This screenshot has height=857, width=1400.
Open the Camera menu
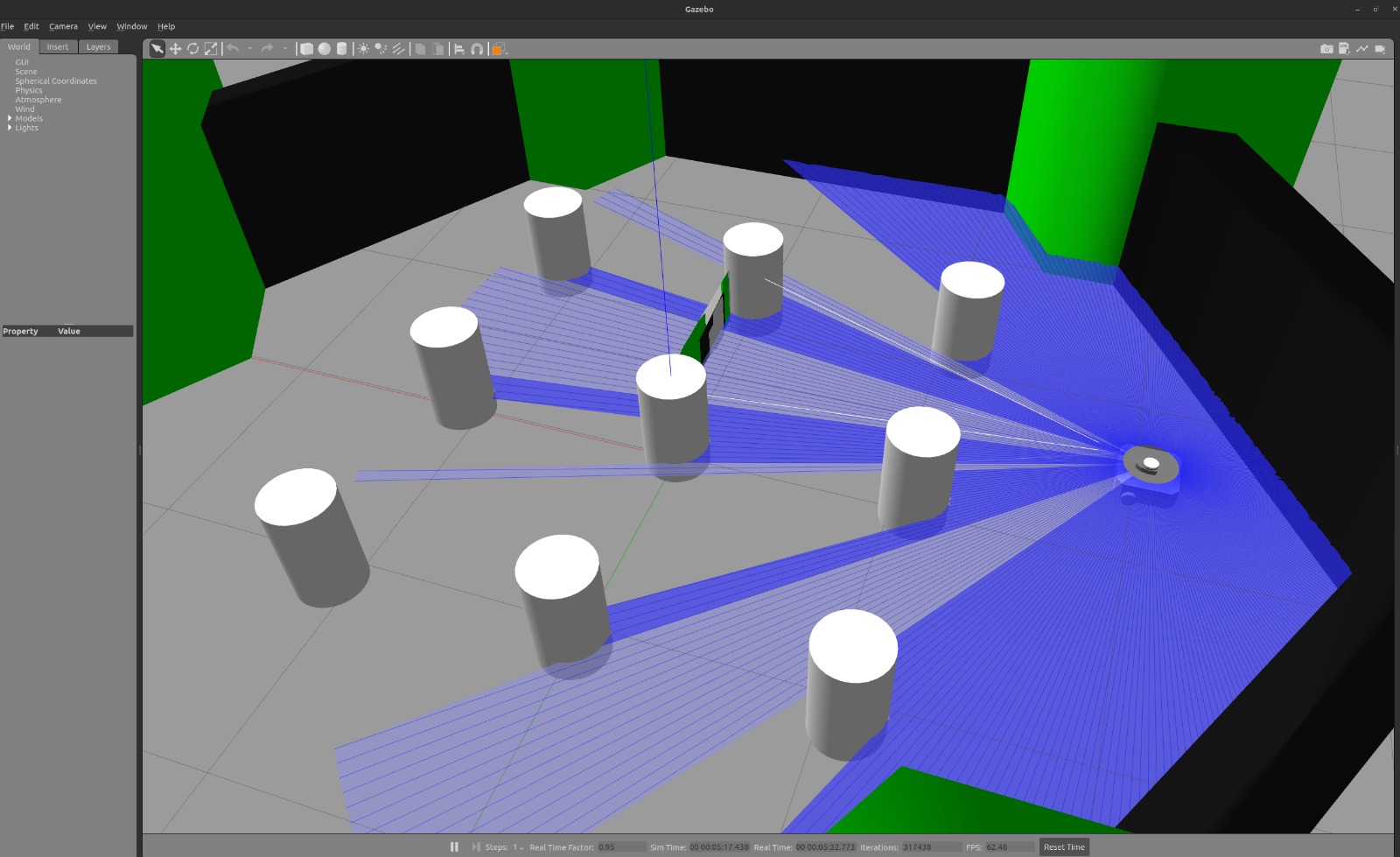63,26
